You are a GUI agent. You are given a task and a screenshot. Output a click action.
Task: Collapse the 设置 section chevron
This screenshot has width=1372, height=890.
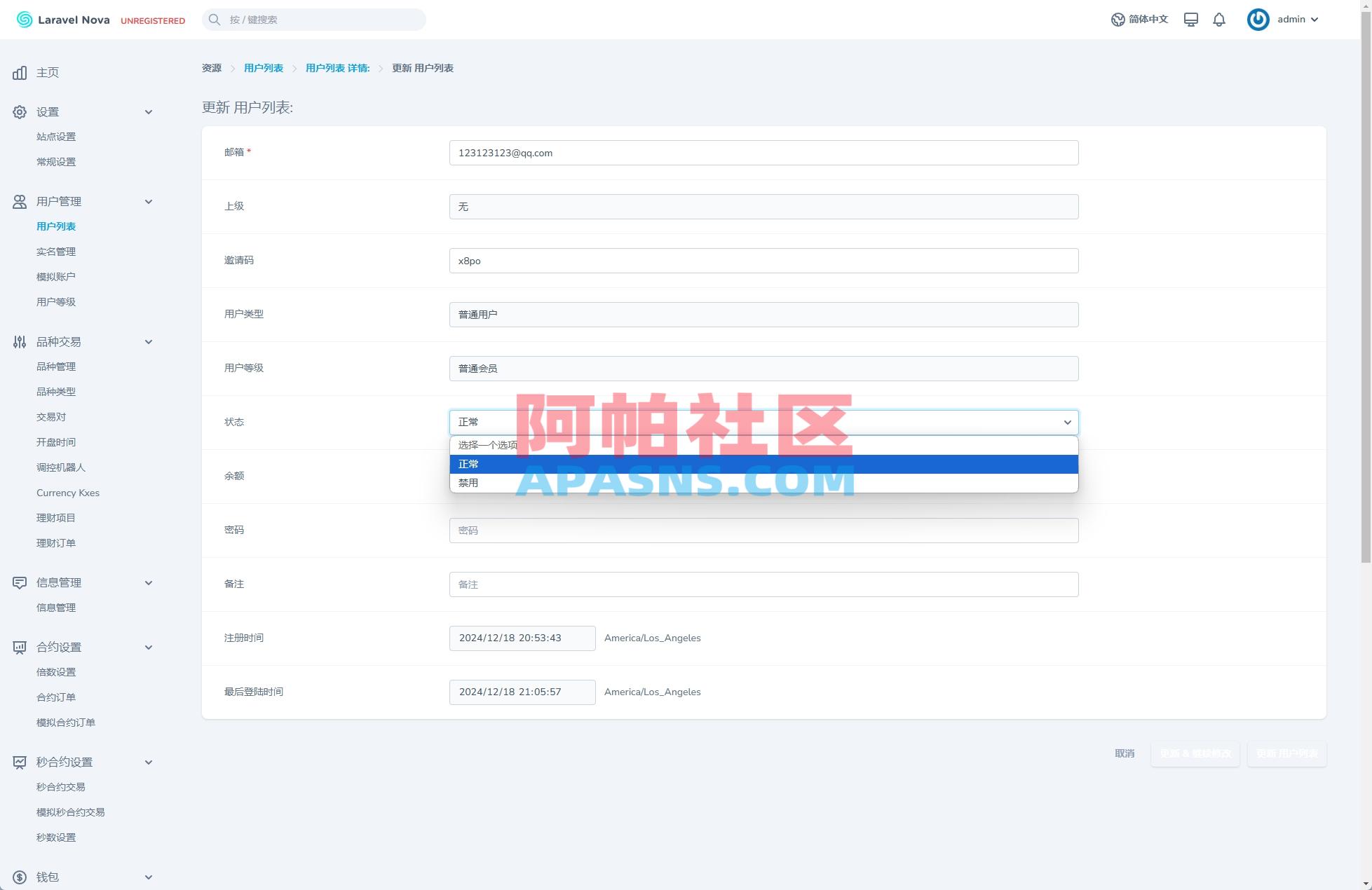[149, 111]
